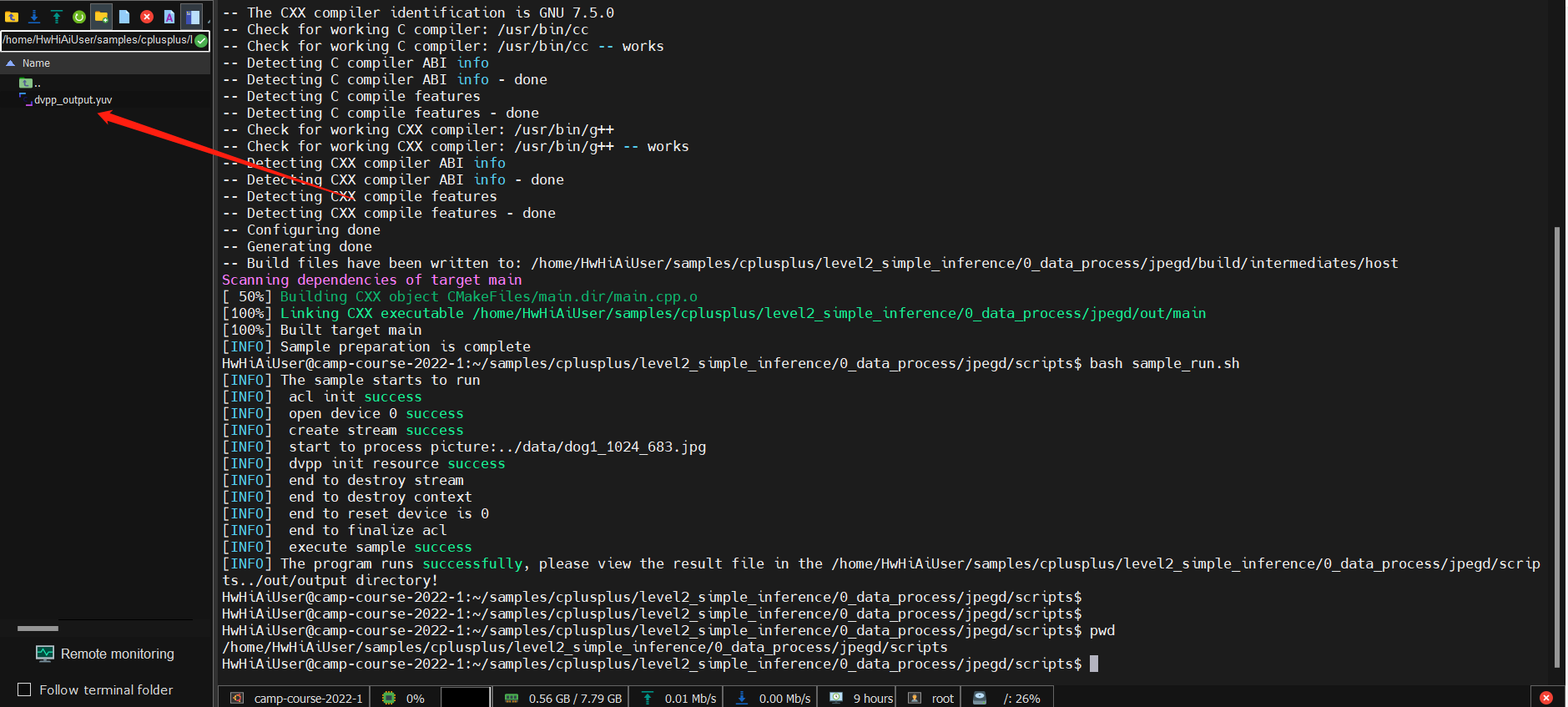The image size is (1568, 707).
Task: Create a new folder in SFTP browser
Action: click(102, 16)
